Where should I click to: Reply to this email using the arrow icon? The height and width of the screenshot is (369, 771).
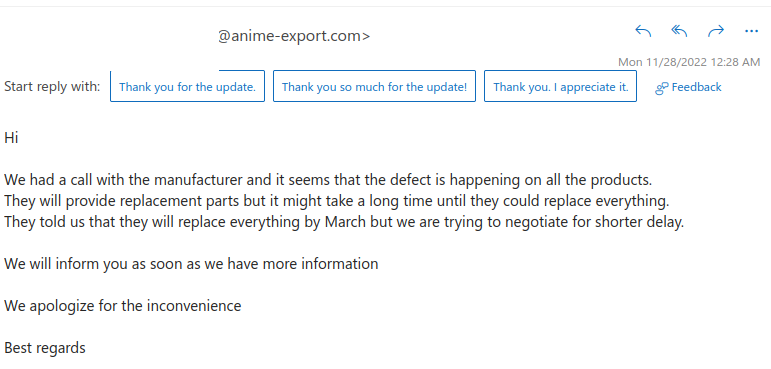click(643, 31)
